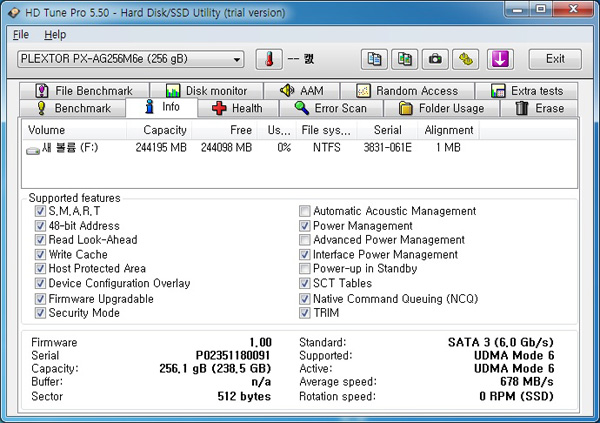Image resolution: width=600 pixels, height=423 pixels.
Task: Toggle the Read Look-Ahead checkbox
Action: click(x=40, y=240)
